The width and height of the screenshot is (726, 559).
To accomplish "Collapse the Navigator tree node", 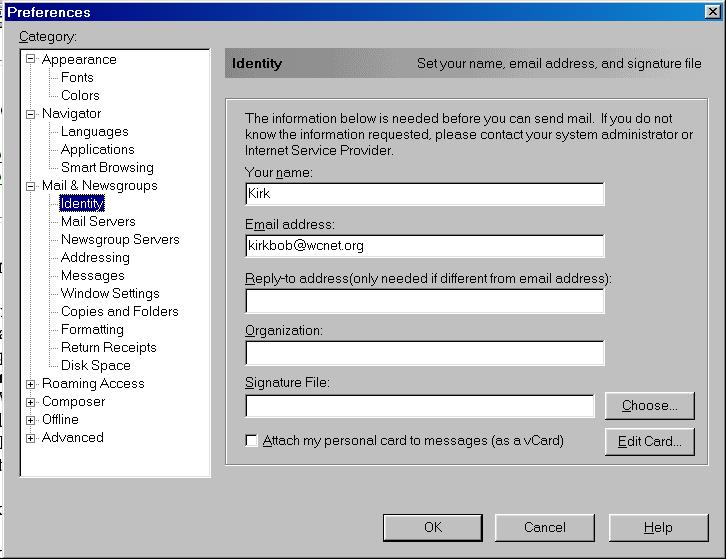I will tap(31, 114).
